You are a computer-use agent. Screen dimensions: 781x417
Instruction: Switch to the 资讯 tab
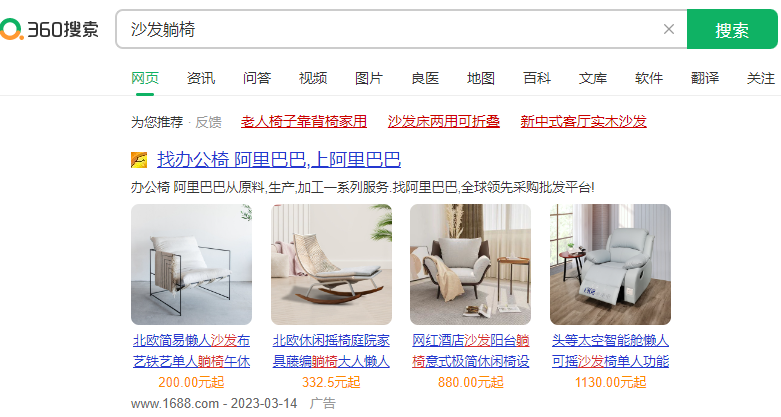pyautogui.click(x=201, y=78)
